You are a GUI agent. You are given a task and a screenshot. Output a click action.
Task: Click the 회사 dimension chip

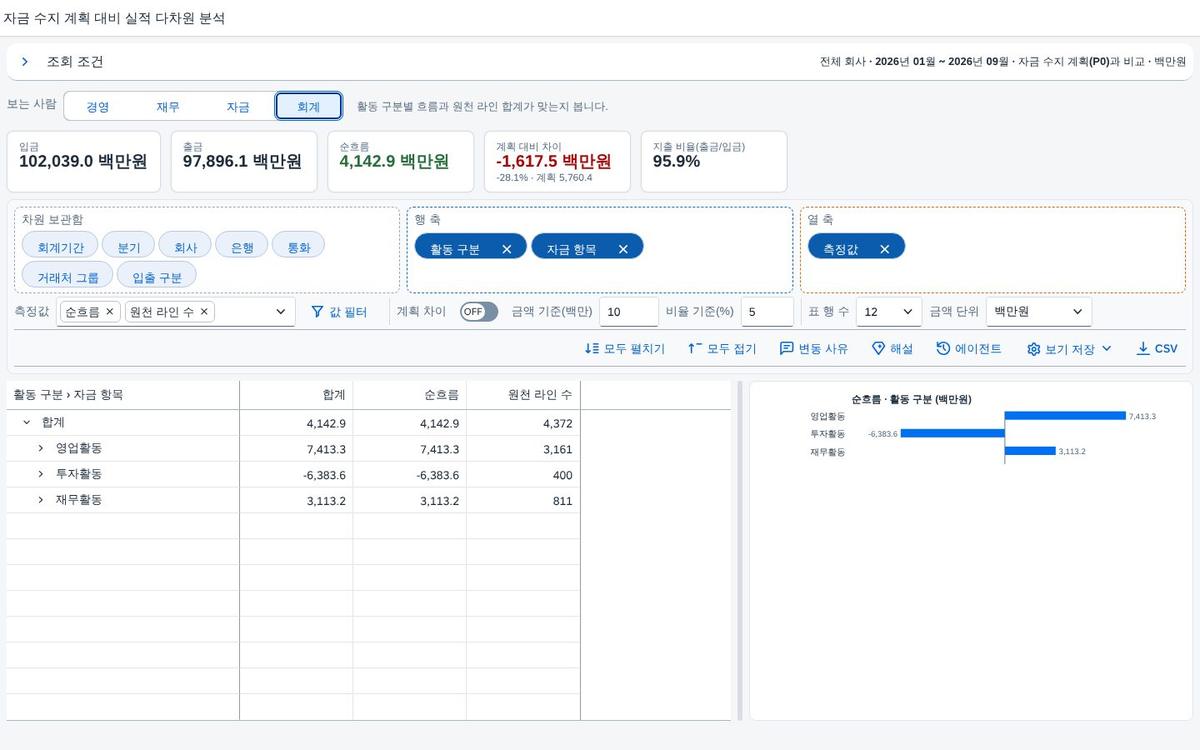pyautogui.click(x=185, y=247)
